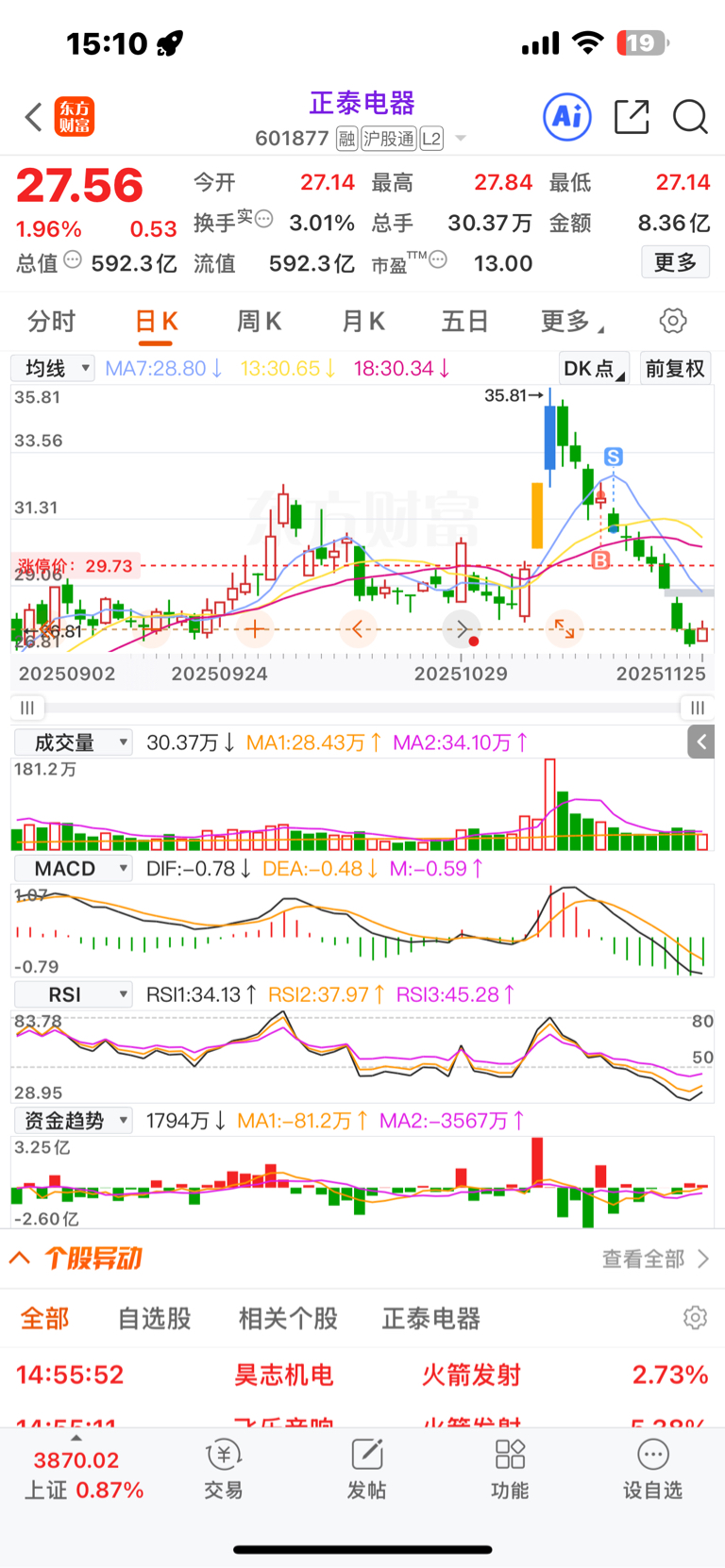Open 更多 period dropdown tab

tap(572, 322)
